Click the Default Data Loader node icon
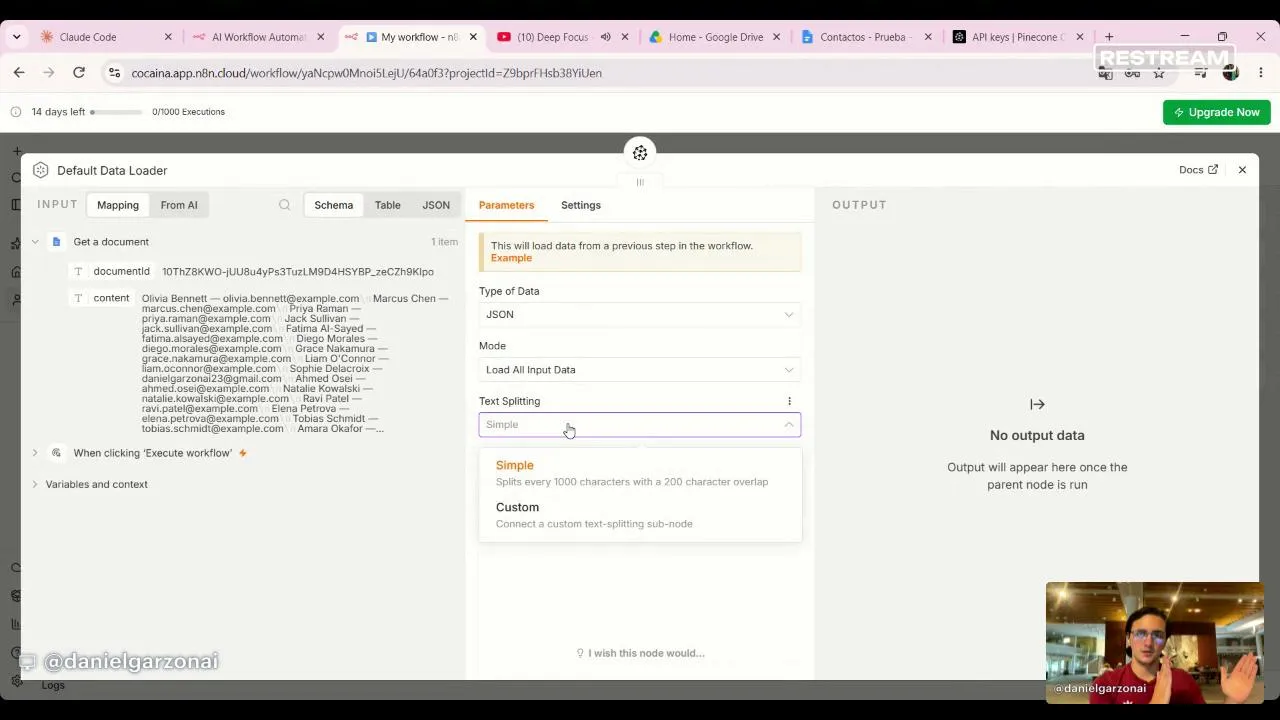1280x720 pixels. (41, 170)
